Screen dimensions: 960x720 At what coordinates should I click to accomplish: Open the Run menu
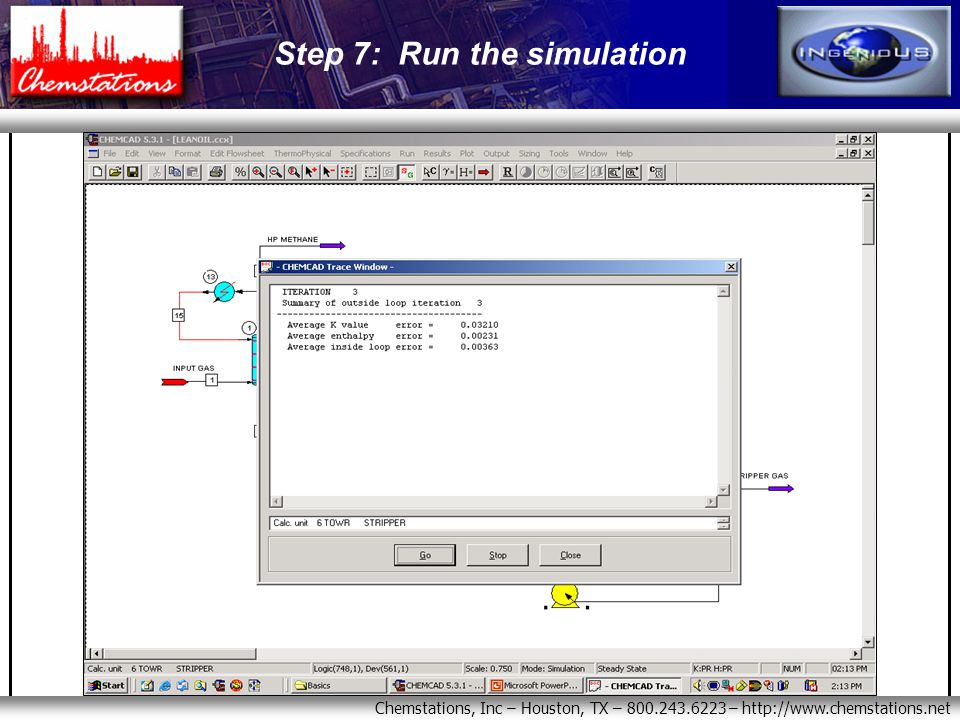(x=407, y=154)
